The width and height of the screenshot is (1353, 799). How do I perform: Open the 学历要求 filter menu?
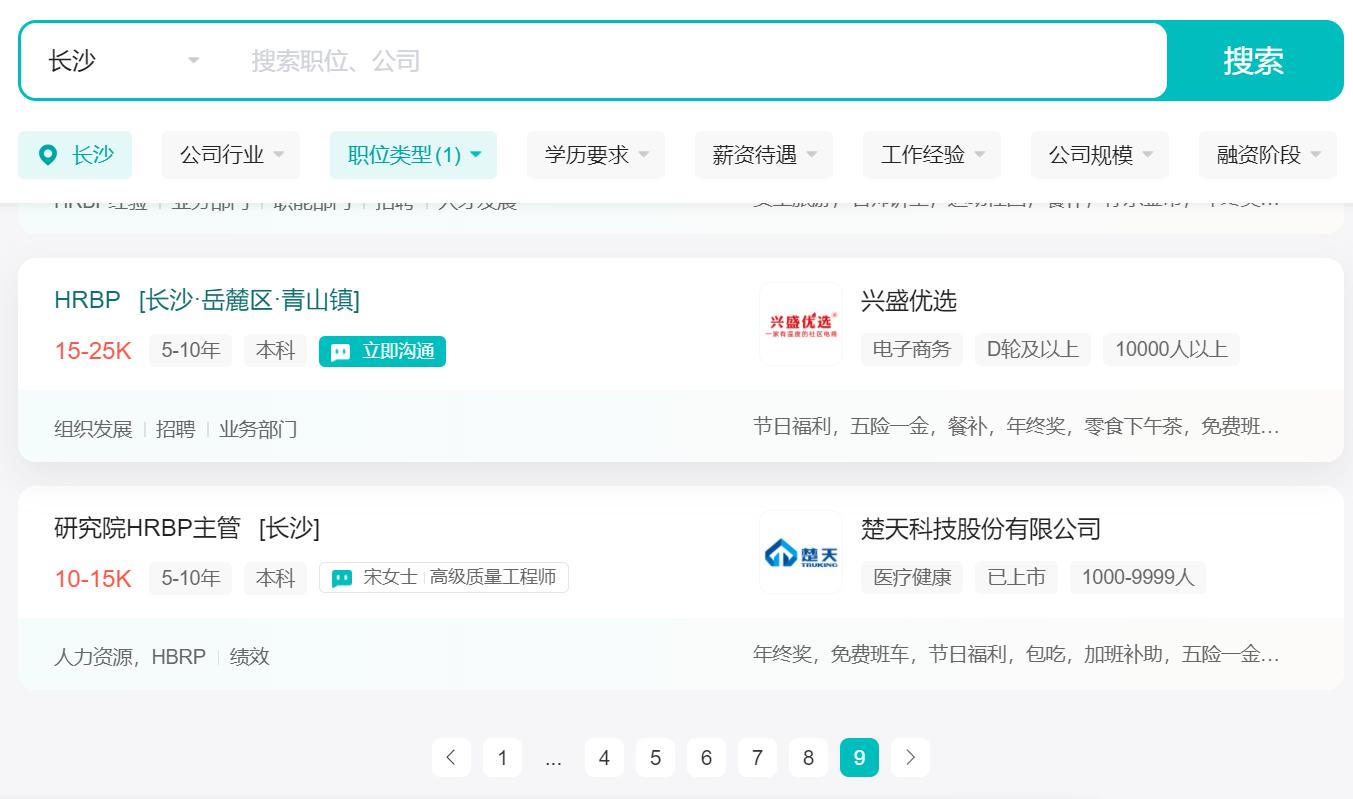(x=596, y=155)
